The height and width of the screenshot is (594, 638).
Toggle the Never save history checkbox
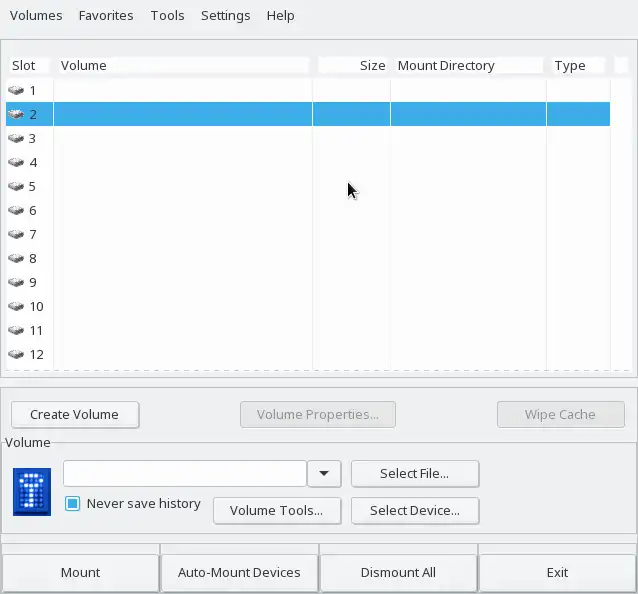(x=72, y=504)
